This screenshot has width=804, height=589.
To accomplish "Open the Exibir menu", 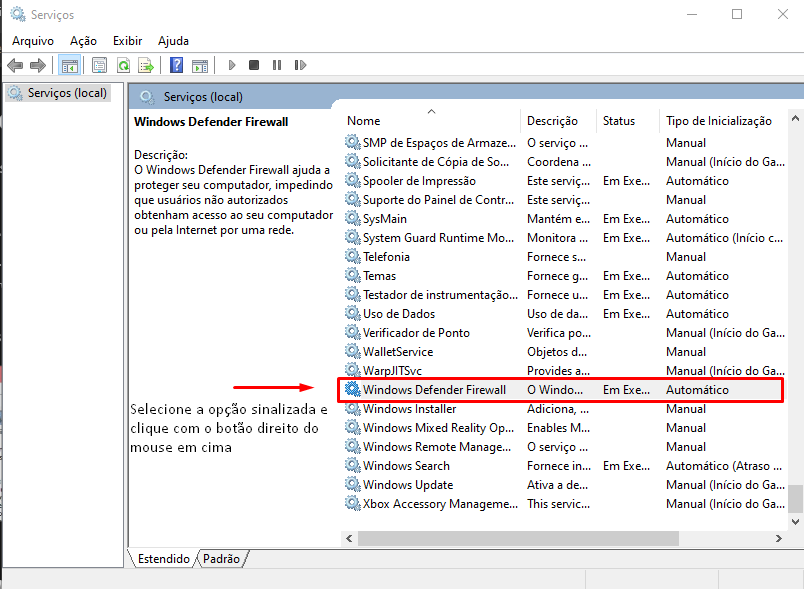I will point(127,41).
